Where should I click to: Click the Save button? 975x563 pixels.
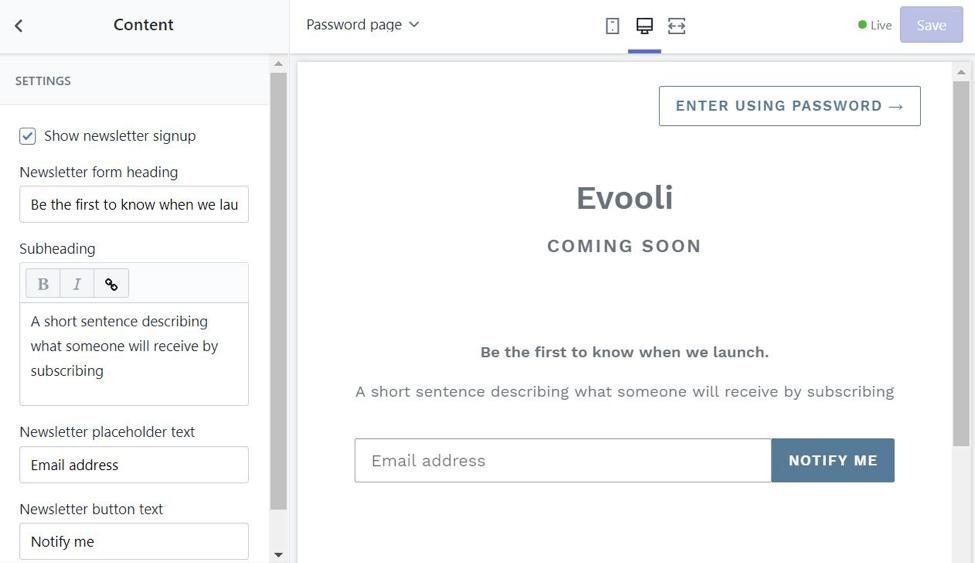click(x=931, y=25)
